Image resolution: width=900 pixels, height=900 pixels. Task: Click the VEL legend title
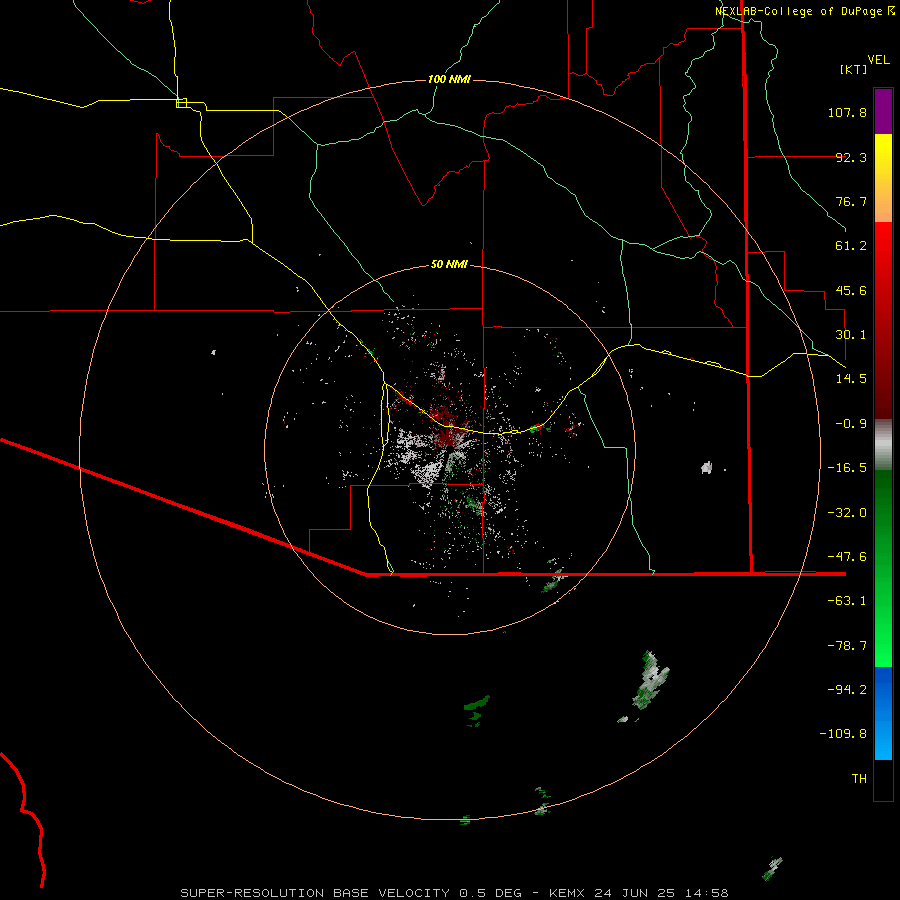pos(878,60)
